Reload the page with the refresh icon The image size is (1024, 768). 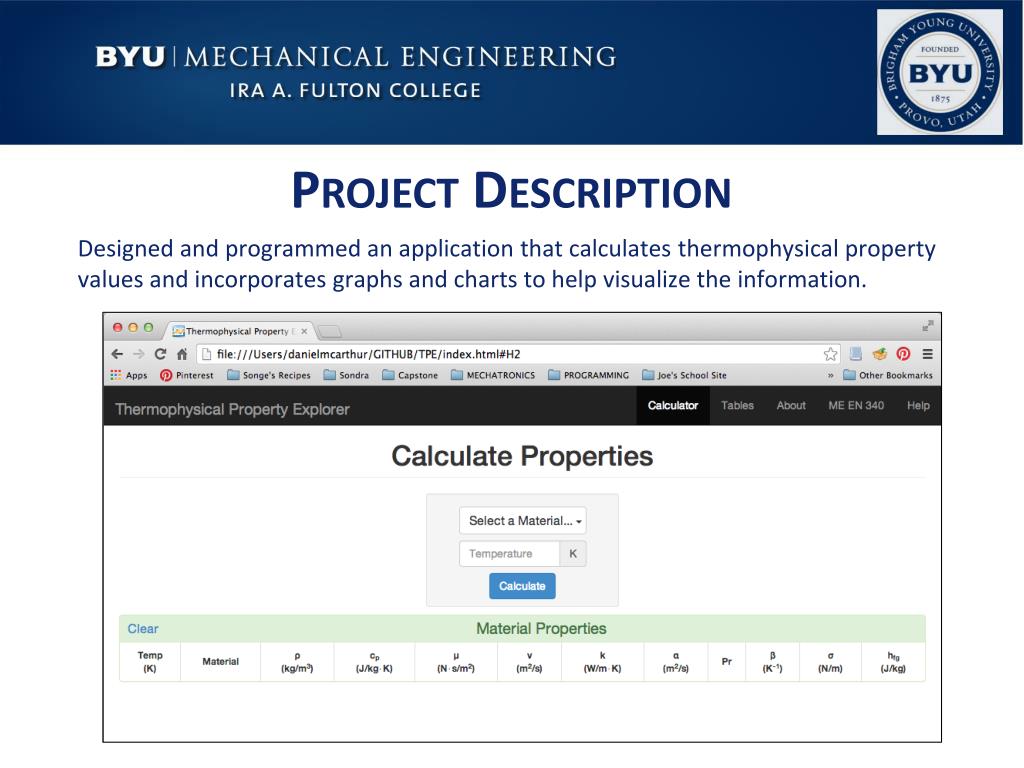click(160, 354)
